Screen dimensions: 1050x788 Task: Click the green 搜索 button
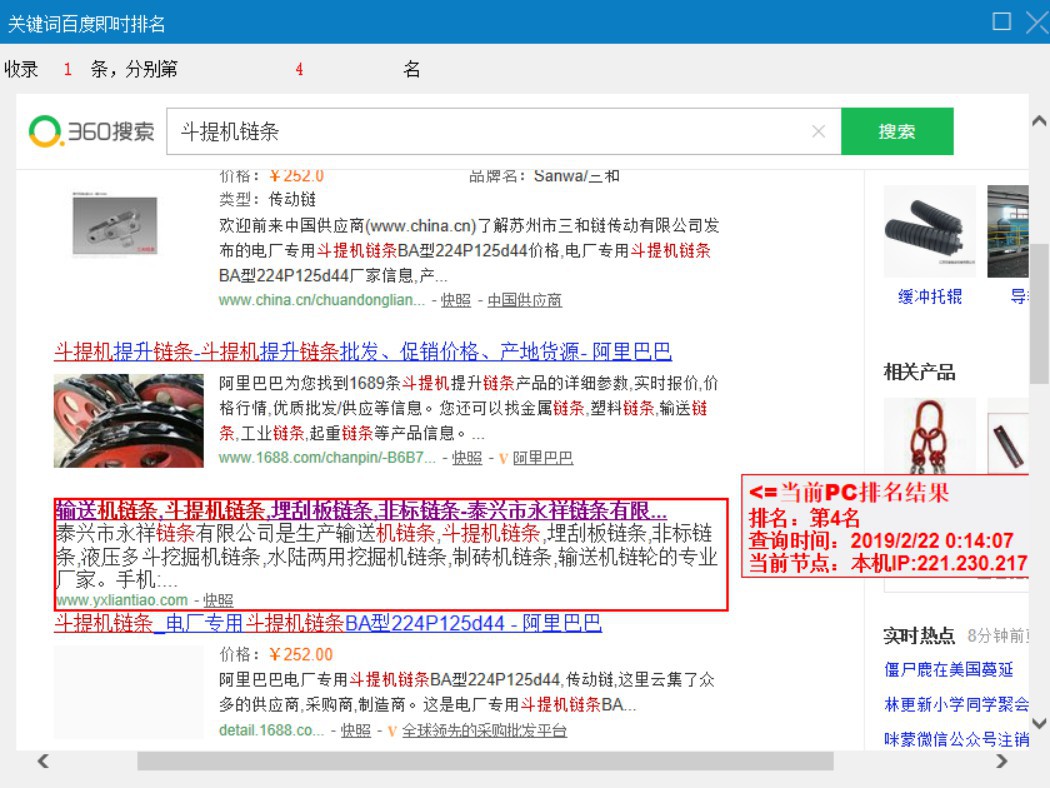[897, 131]
